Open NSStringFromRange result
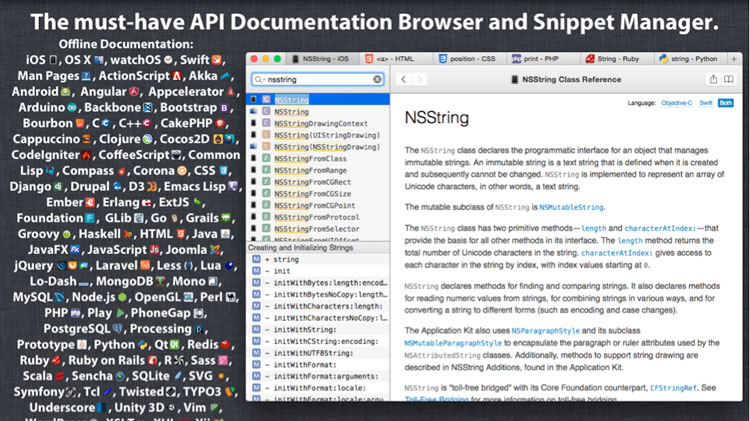Image resolution: width=750 pixels, height=421 pixels. [x=318, y=170]
